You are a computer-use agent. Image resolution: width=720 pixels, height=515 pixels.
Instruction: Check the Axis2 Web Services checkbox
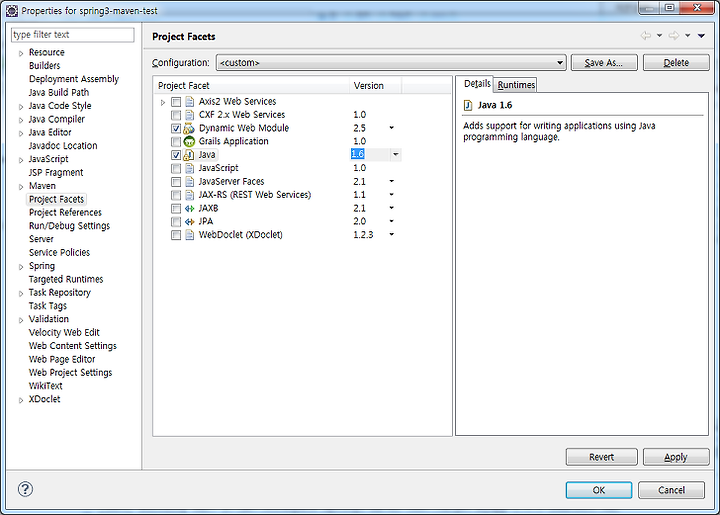[x=176, y=102]
